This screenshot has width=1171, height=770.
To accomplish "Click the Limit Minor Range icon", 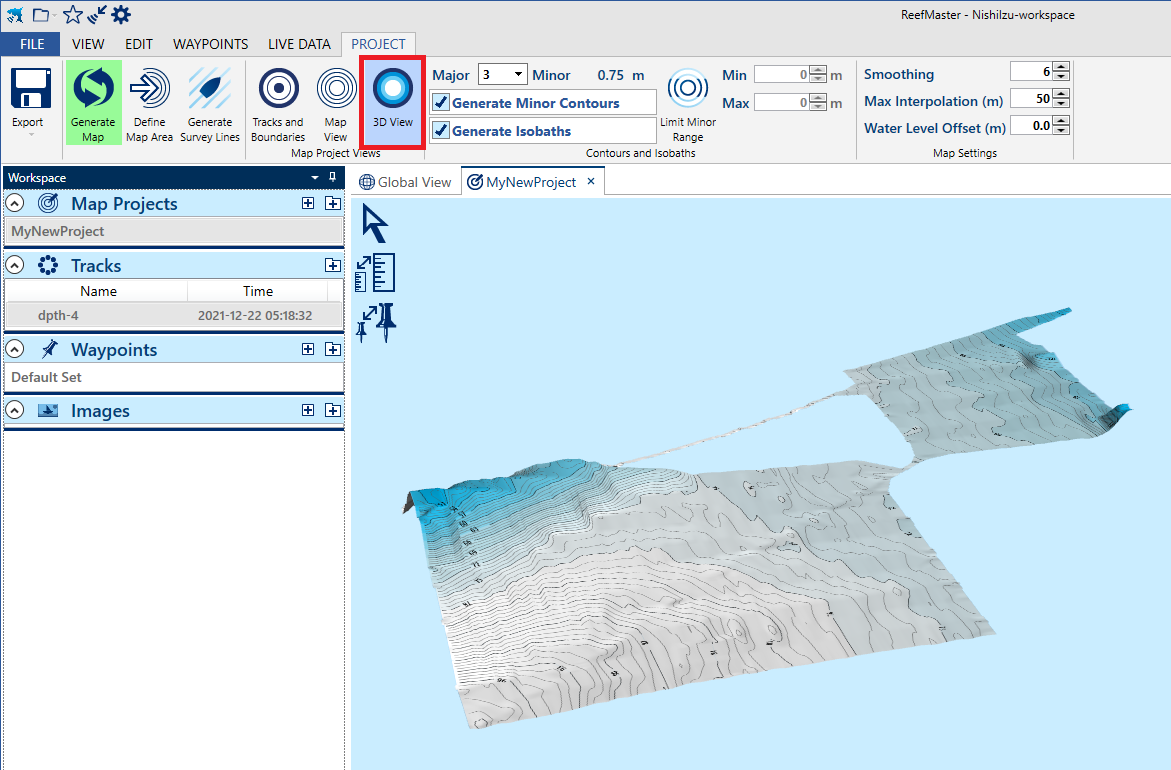I will click(x=688, y=90).
